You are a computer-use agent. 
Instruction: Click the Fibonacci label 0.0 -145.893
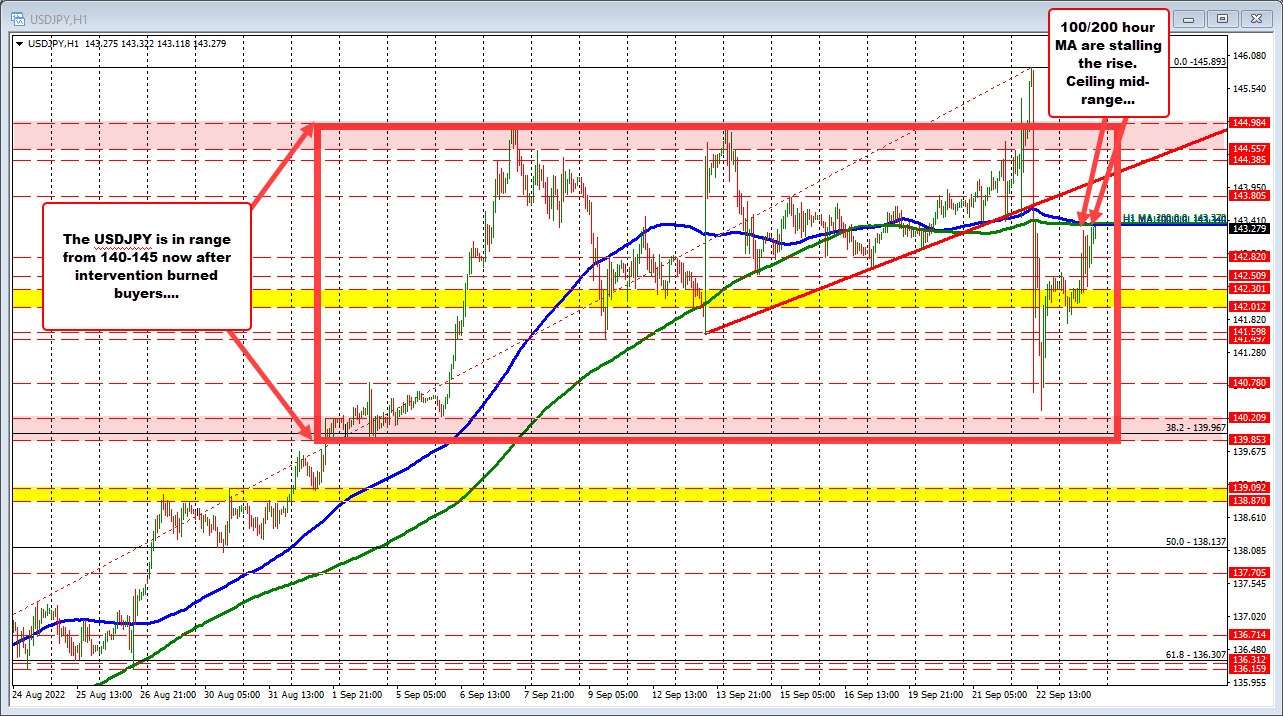coord(1199,61)
